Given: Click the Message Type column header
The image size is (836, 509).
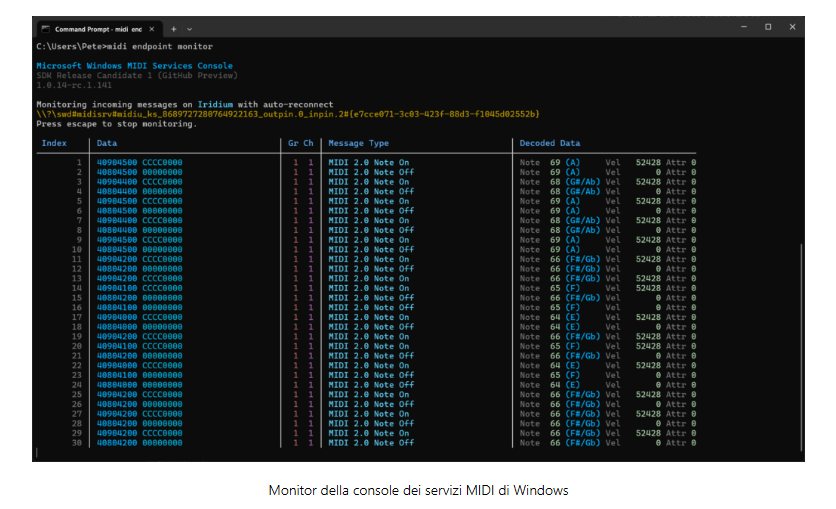Looking at the screenshot, I should (x=358, y=143).
